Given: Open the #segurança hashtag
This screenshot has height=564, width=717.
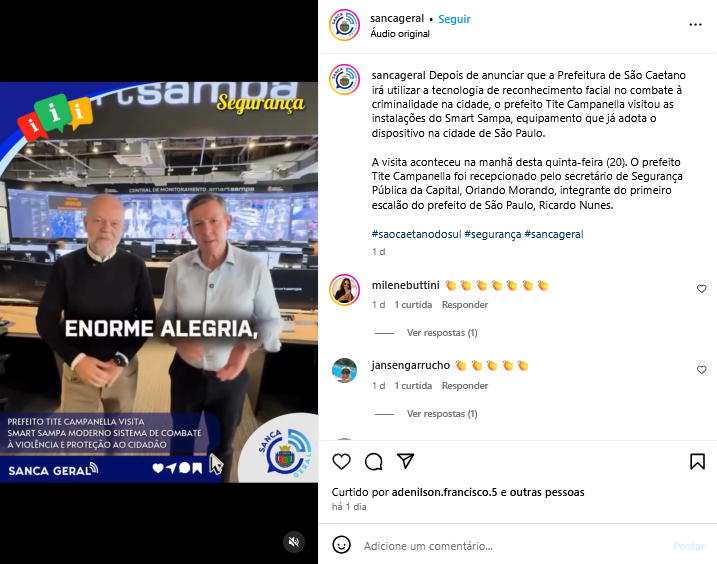Looking at the screenshot, I should click(x=492, y=234).
